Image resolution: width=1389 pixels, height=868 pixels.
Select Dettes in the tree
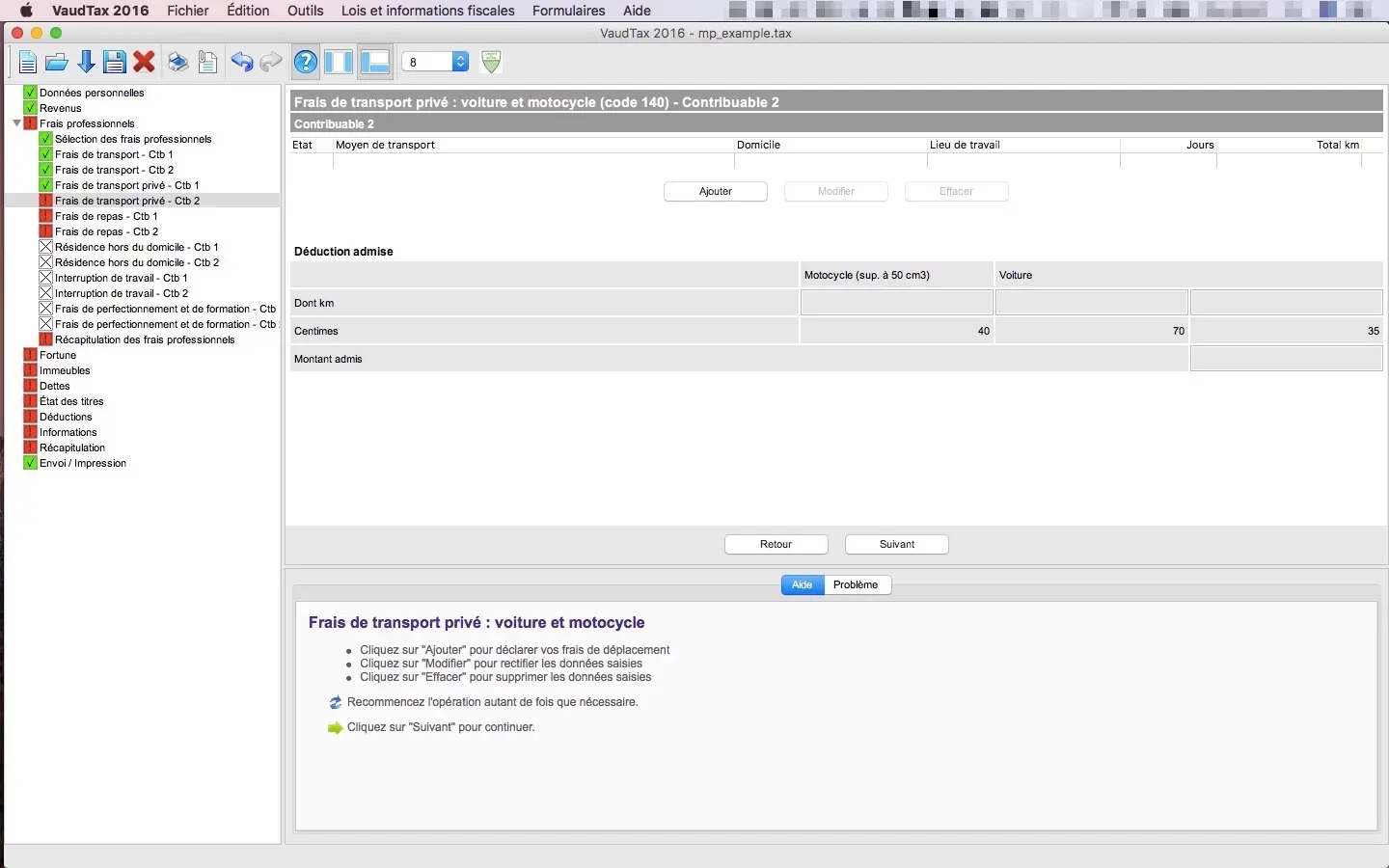55,386
